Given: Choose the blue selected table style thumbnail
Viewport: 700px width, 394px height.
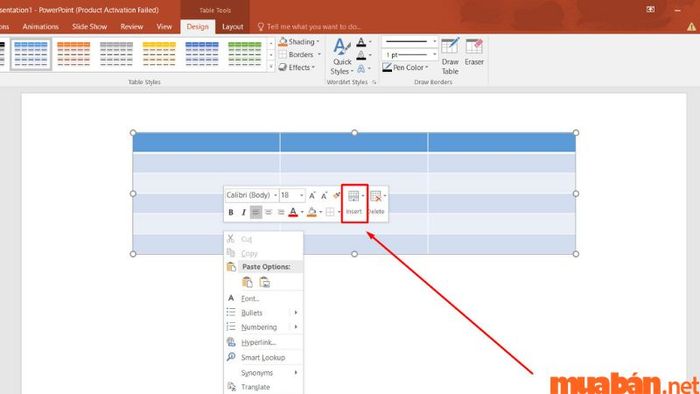Looking at the screenshot, I should (x=31, y=54).
